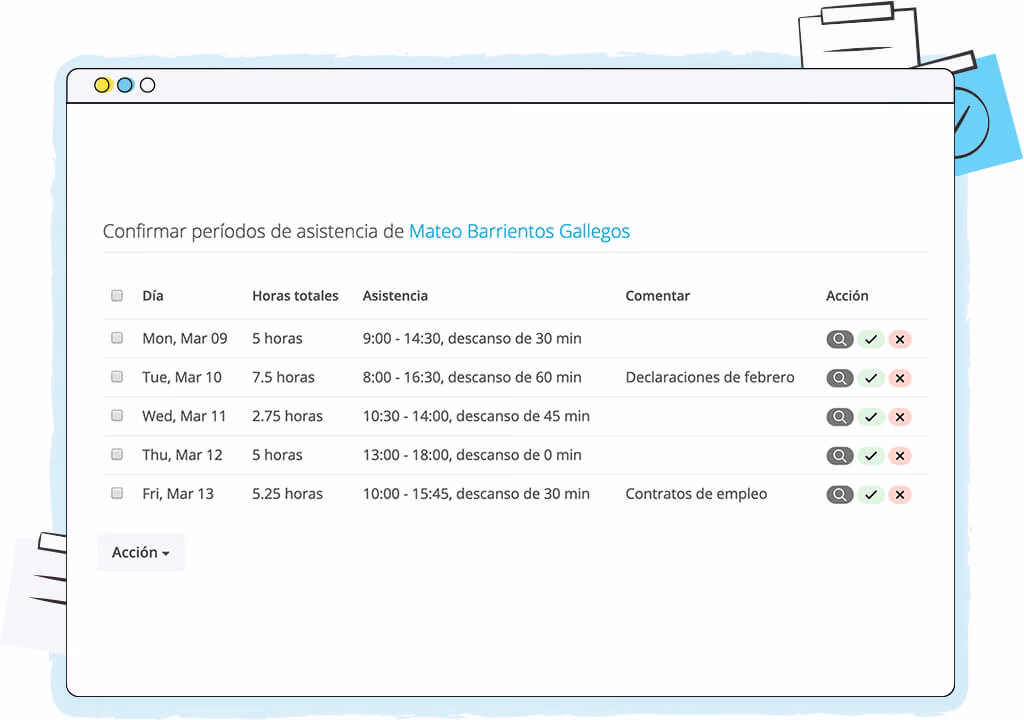Tick the Fri, Mar 13 row checkbox
1024x720 pixels.
click(117, 493)
